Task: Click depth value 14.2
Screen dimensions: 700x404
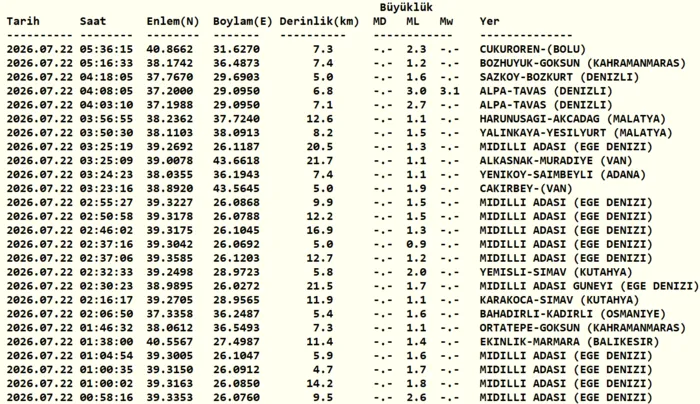Action: (x=320, y=384)
